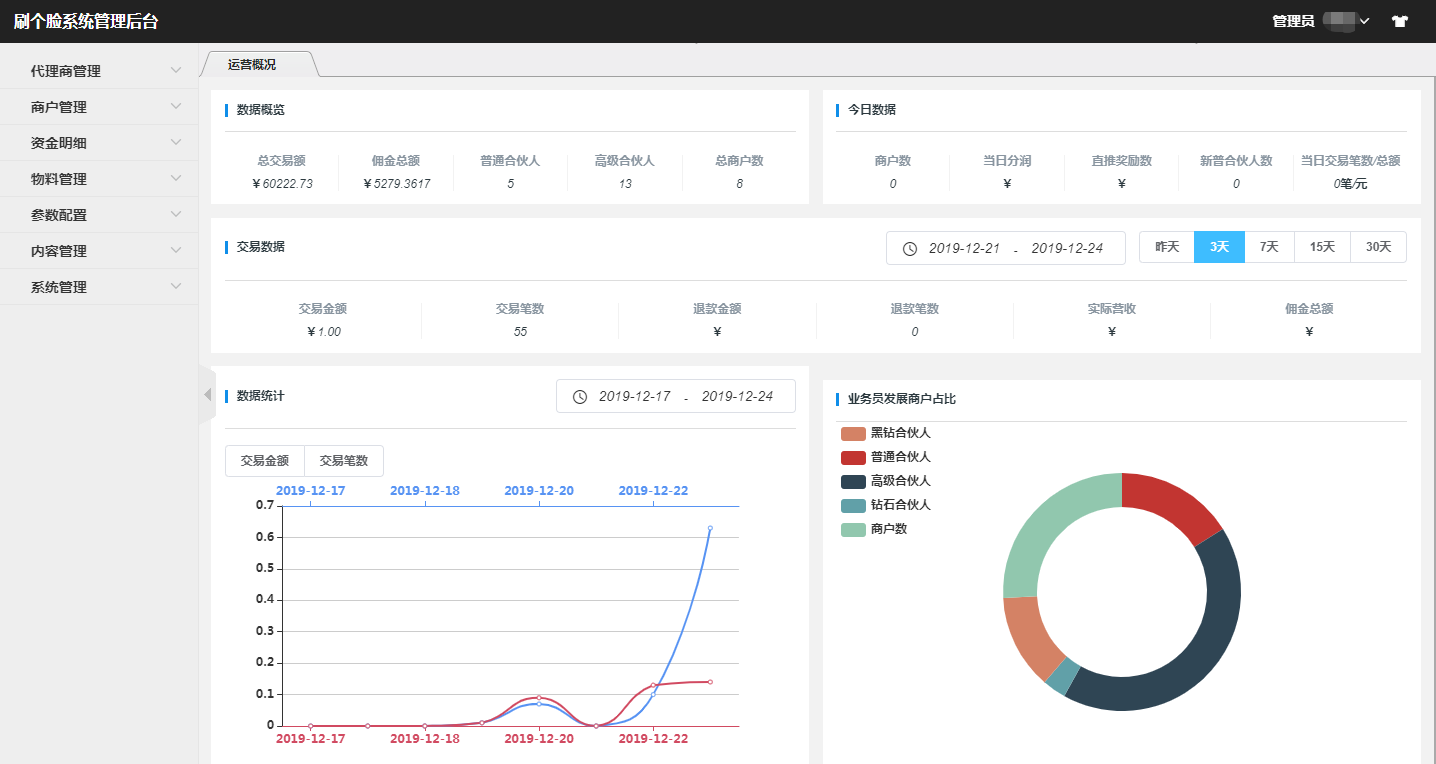The width and height of the screenshot is (1436, 764).
Task: Click the 交易金额 value ¥1.00
Action: (323, 332)
